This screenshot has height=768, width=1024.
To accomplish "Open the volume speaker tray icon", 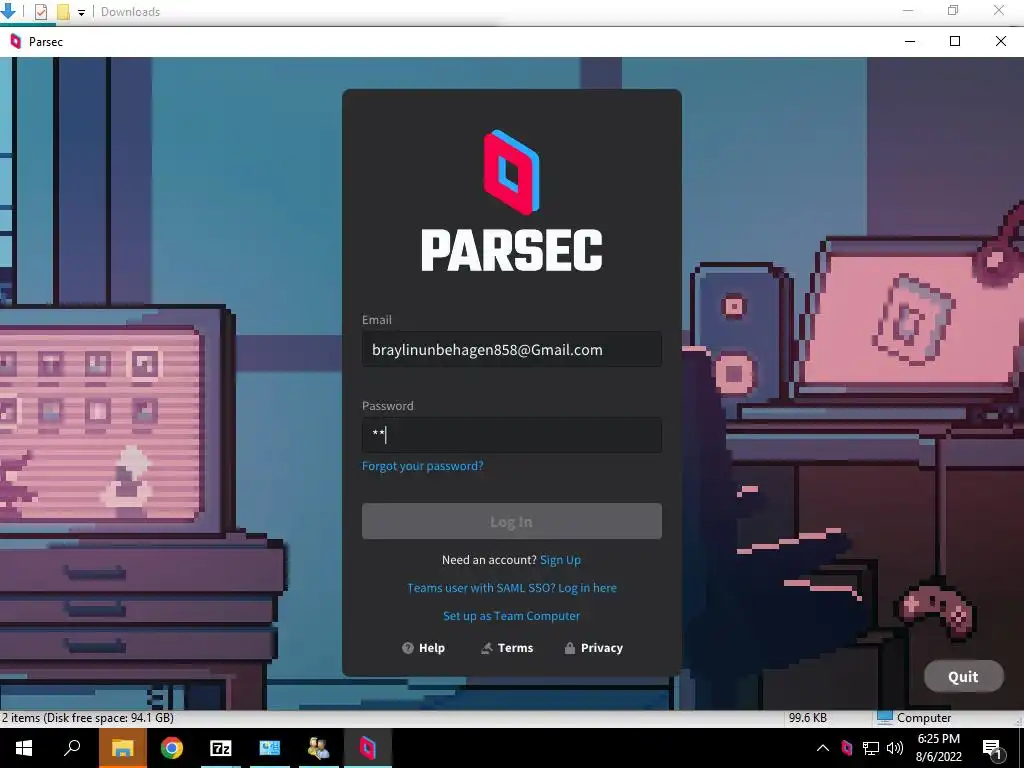I will pos(895,748).
